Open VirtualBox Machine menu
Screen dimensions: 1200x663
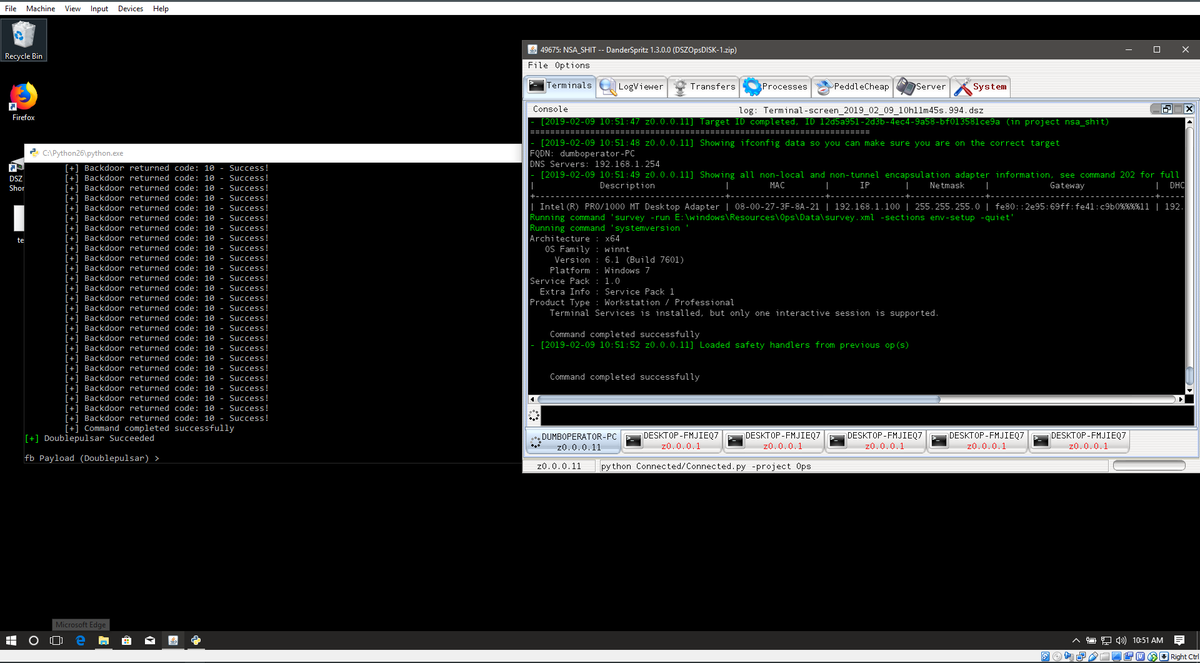[x=41, y=8]
